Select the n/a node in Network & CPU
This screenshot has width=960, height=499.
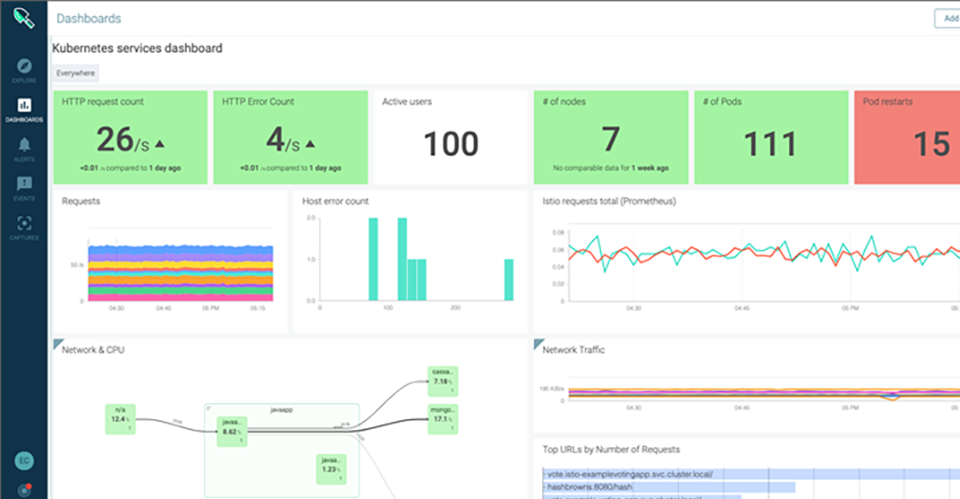[x=120, y=418]
